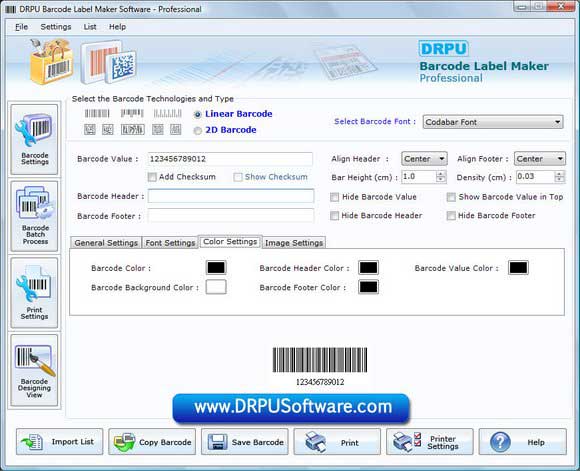Screen dimensions: 580x471
Task: Switch to Barcode Designing View
Action: pos(34,370)
